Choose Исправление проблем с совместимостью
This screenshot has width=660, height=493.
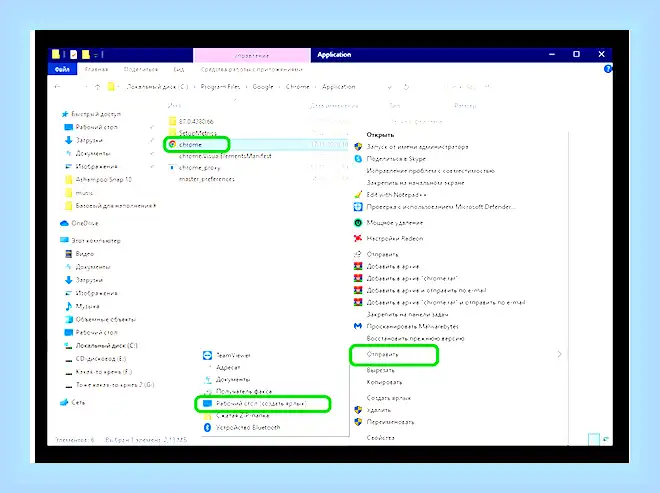coord(430,171)
